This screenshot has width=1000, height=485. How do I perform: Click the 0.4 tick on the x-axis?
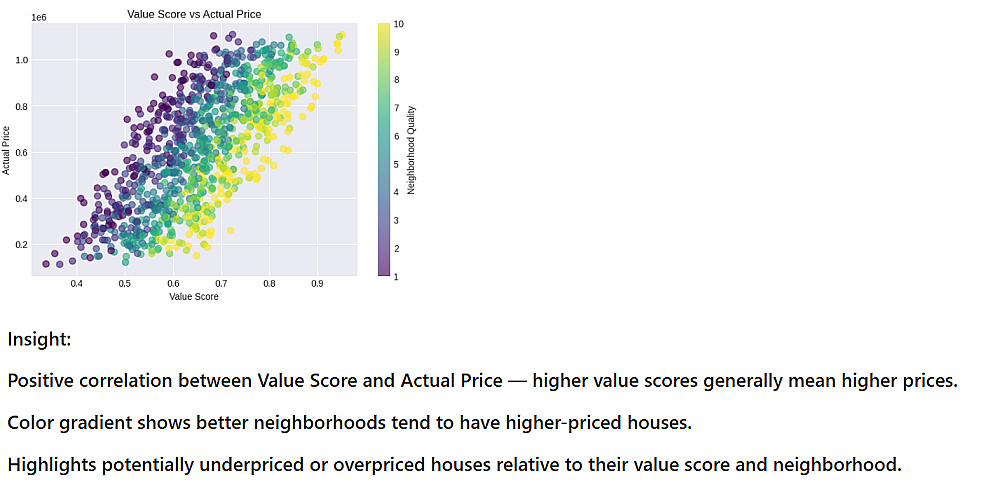(76, 284)
